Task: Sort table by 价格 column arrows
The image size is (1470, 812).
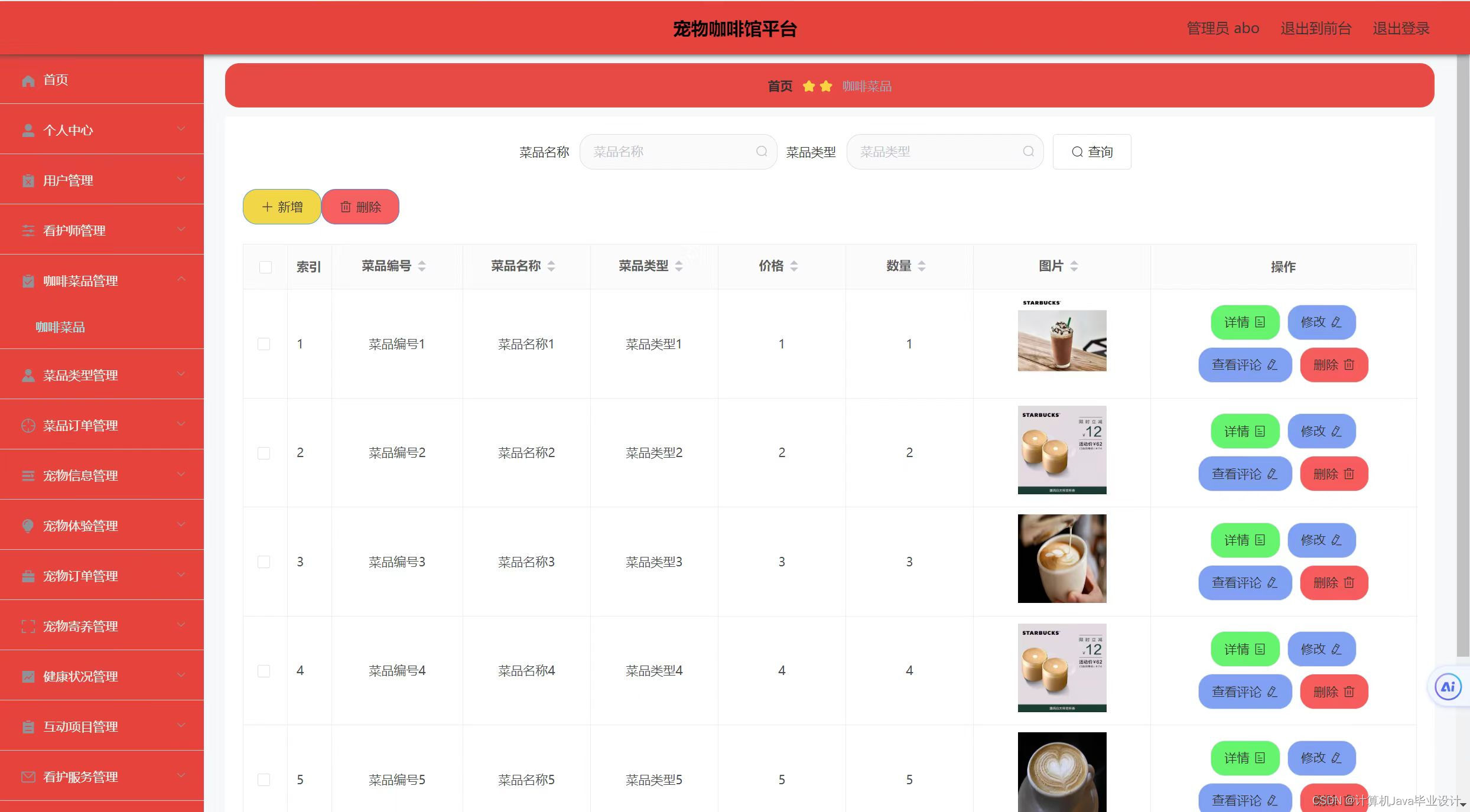Action: click(x=794, y=266)
